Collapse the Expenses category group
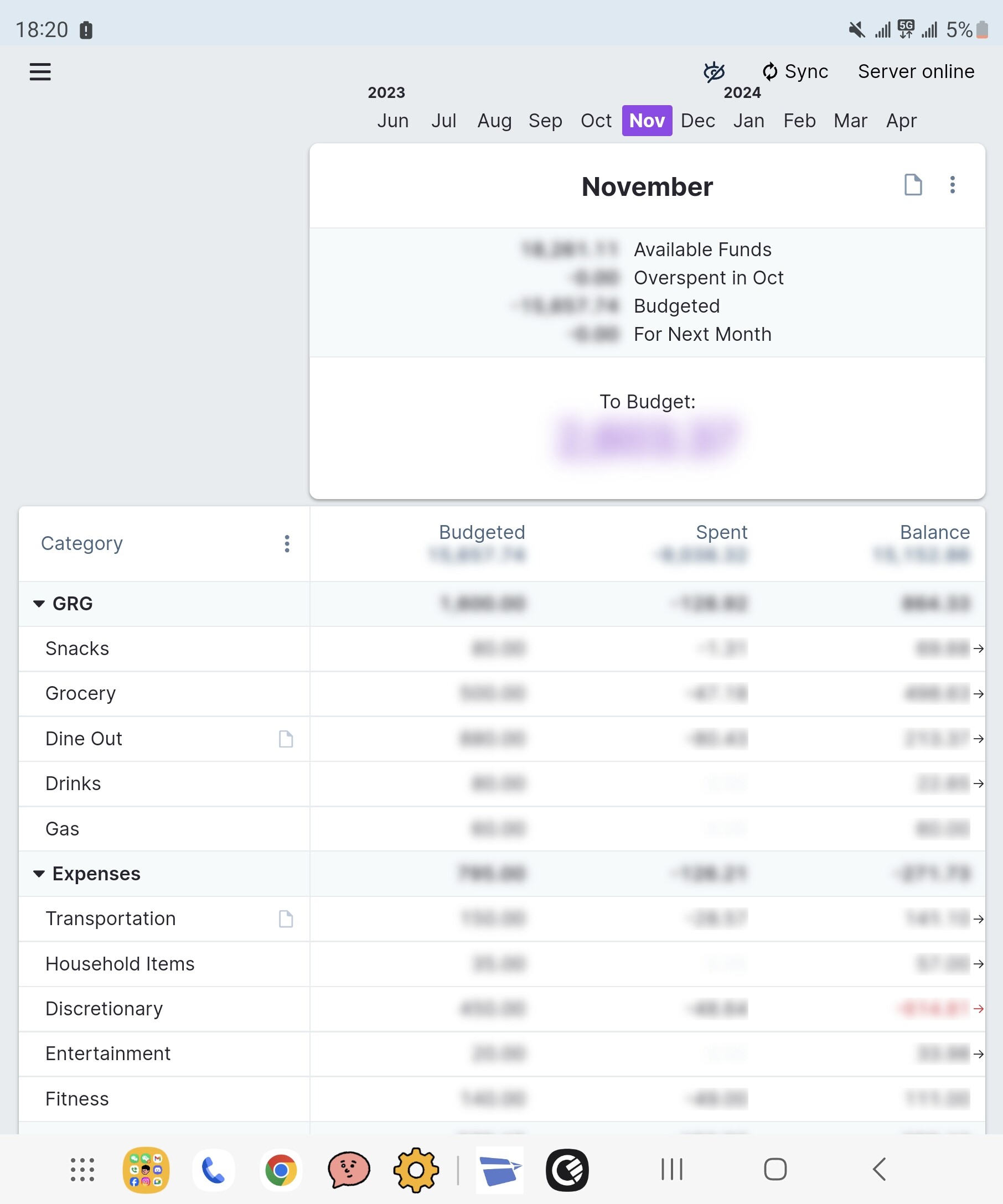1003x1204 pixels. coord(39,874)
